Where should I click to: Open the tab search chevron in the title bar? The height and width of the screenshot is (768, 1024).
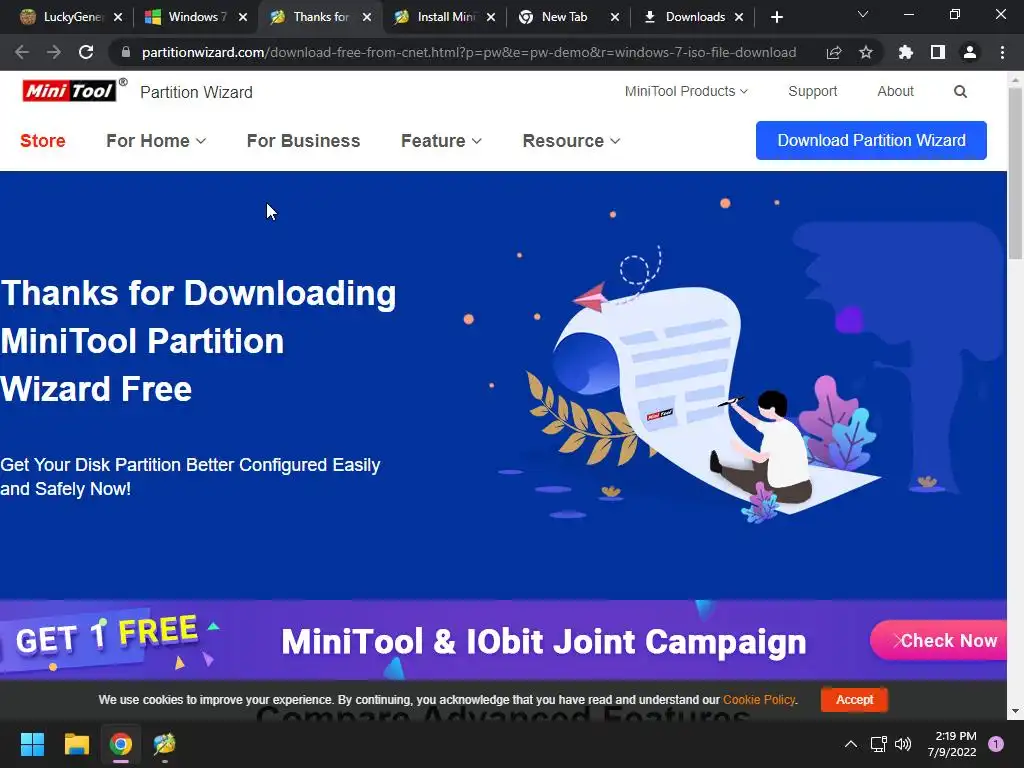[863, 14]
